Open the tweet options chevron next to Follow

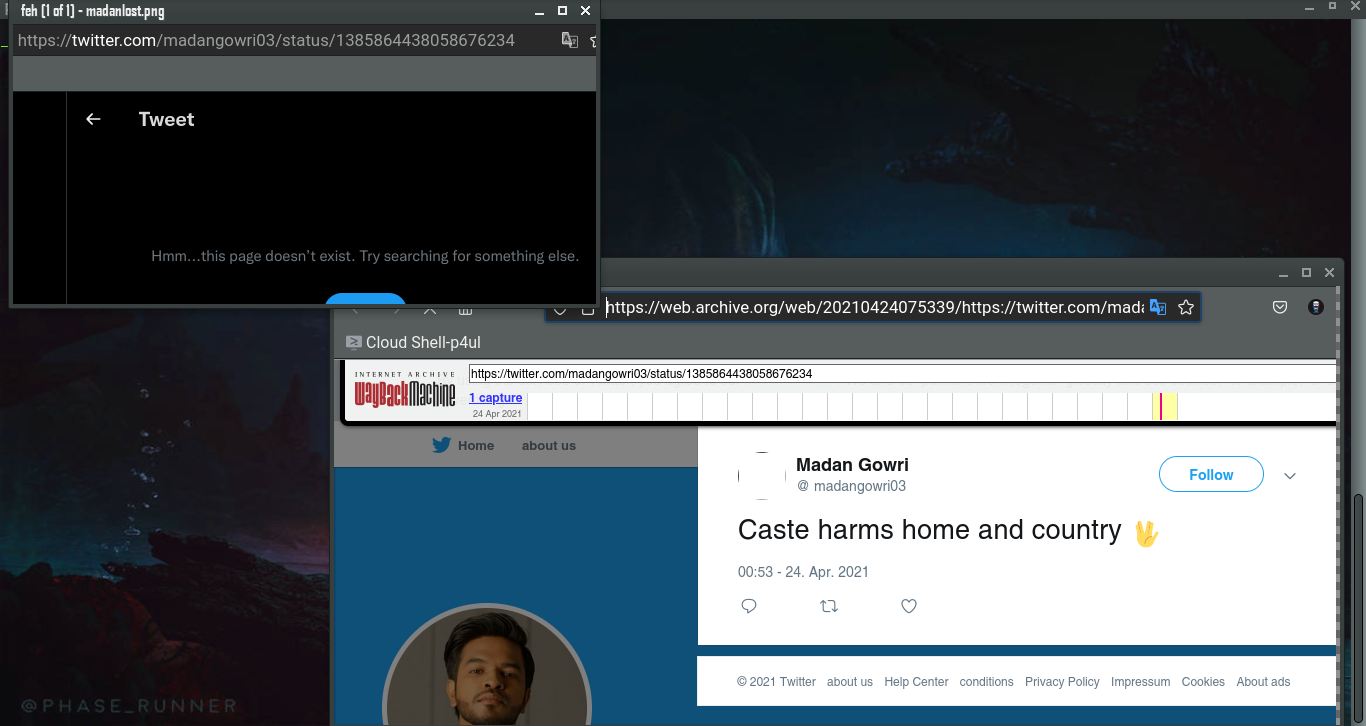tap(1290, 476)
